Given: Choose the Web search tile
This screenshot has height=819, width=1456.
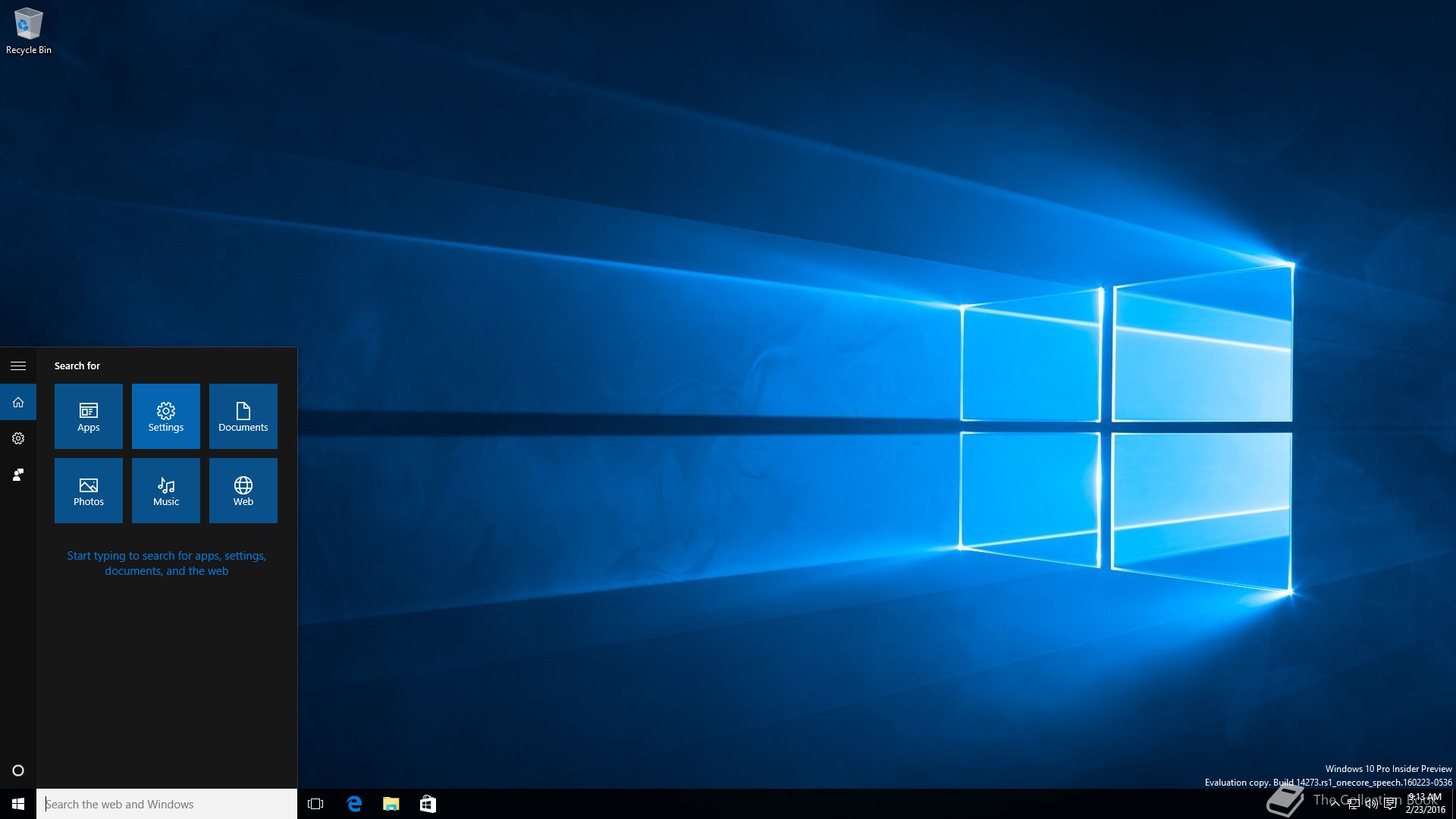Looking at the screenshot, I should (x=243, y=490).
